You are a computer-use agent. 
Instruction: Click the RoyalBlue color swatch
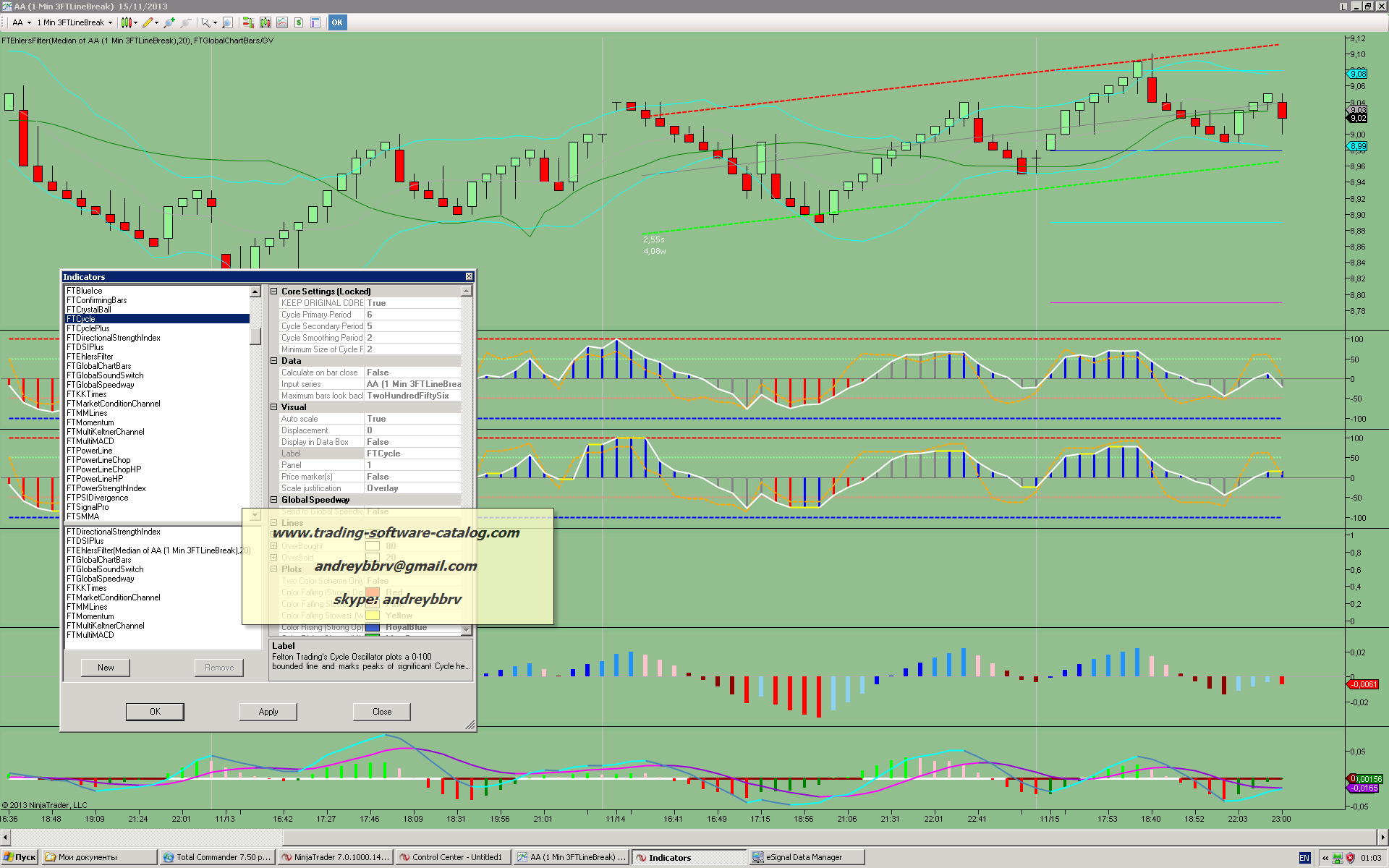click(x=373, y=627)
